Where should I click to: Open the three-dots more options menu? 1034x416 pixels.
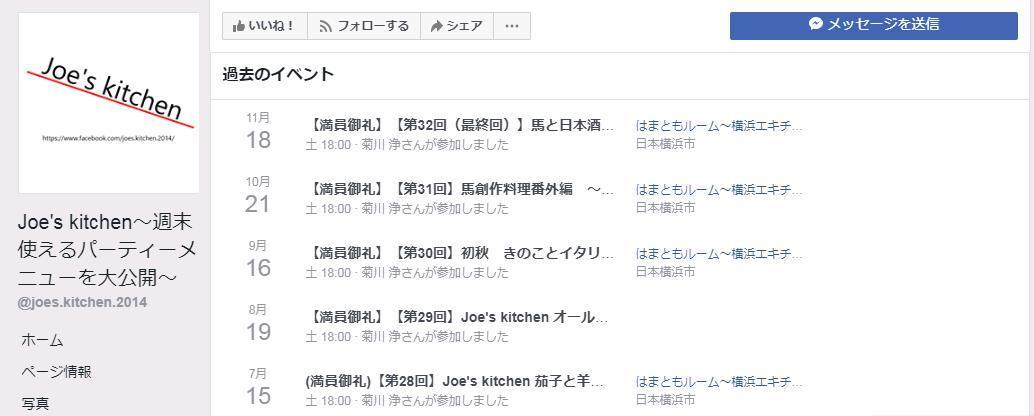click(512, 26)
